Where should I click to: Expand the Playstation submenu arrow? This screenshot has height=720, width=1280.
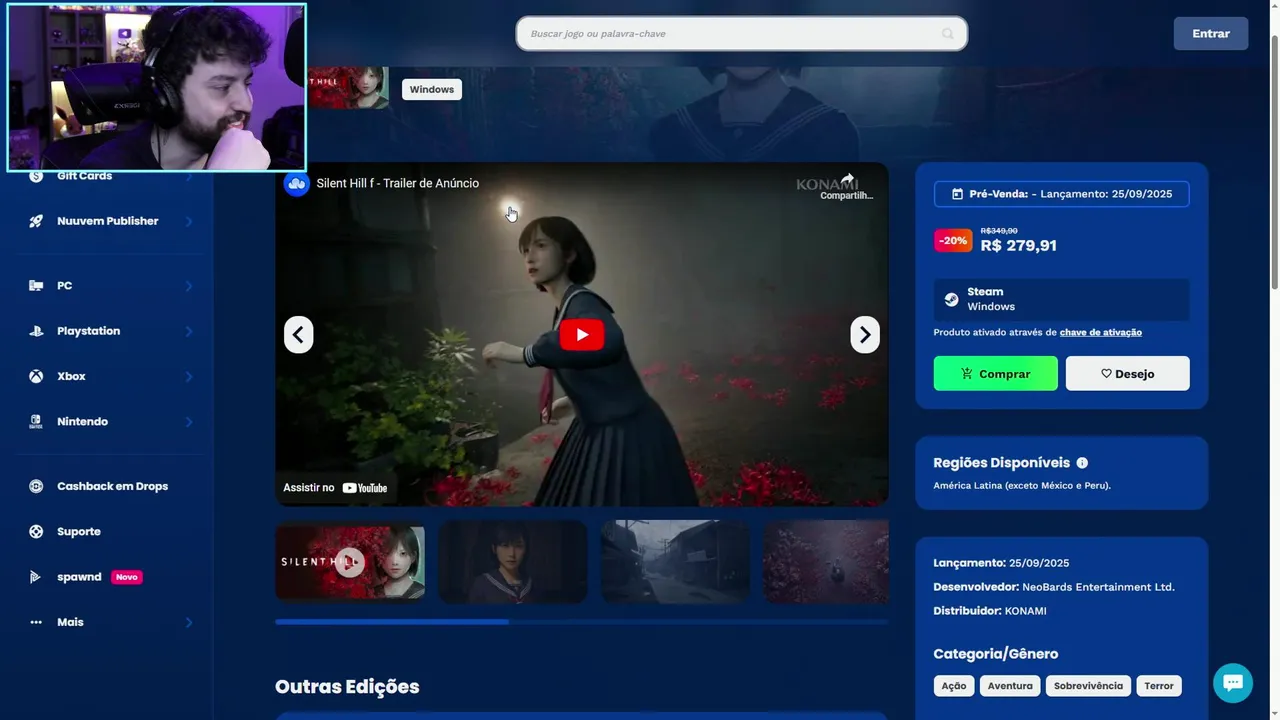point(188,331)
